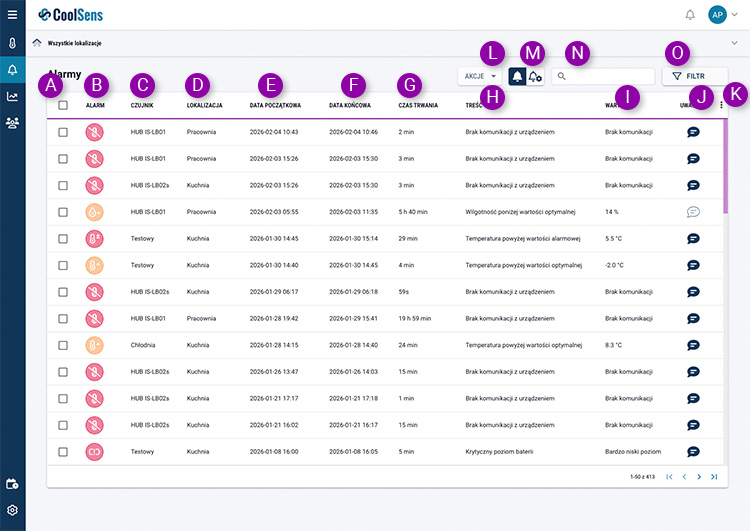This screenshot has width=750, height=531.
Task: Open the hamburger menu in sidebar
Action: point(12,15)
